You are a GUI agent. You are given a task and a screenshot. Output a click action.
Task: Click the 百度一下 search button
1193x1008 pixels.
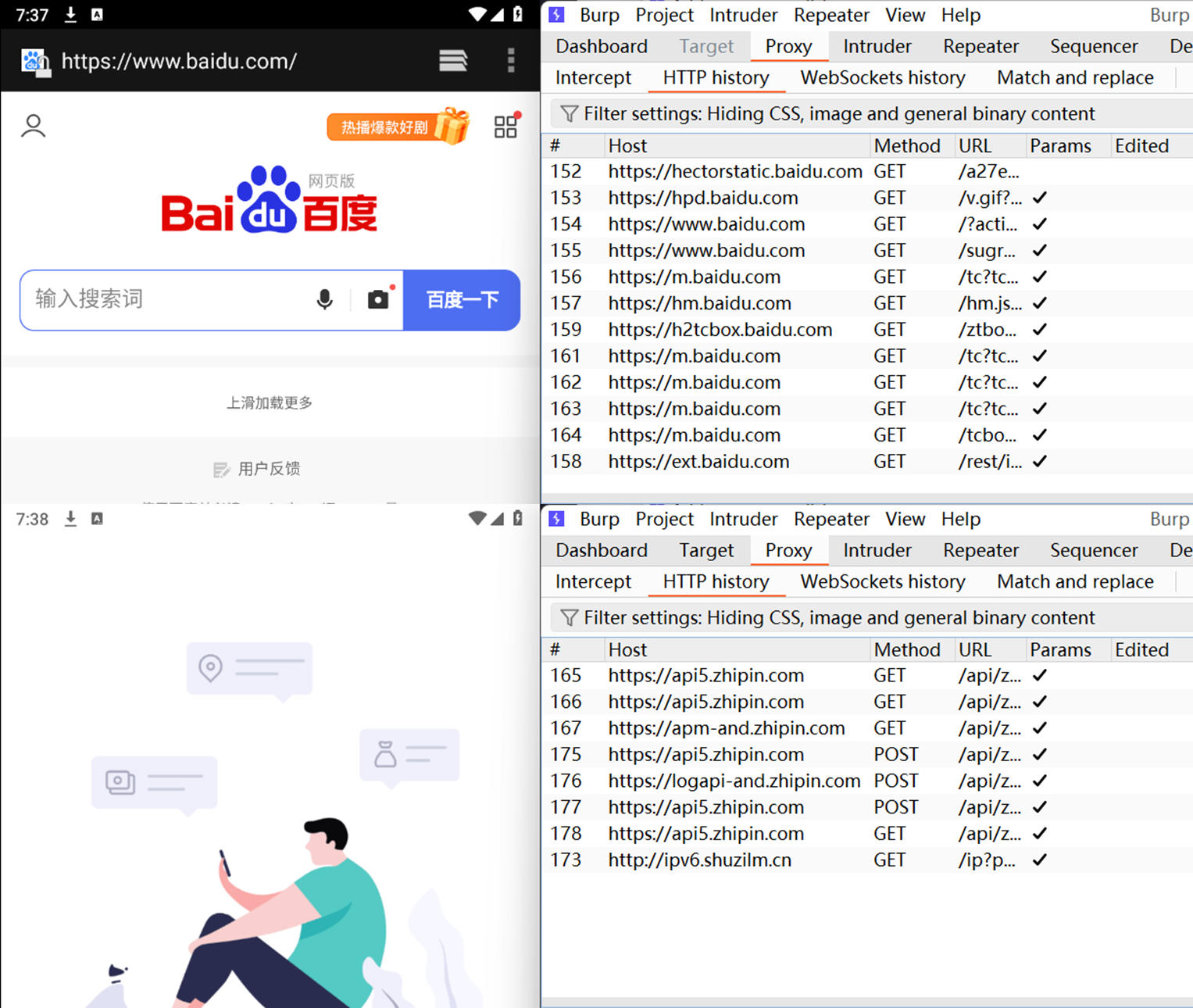coord(462,300)
